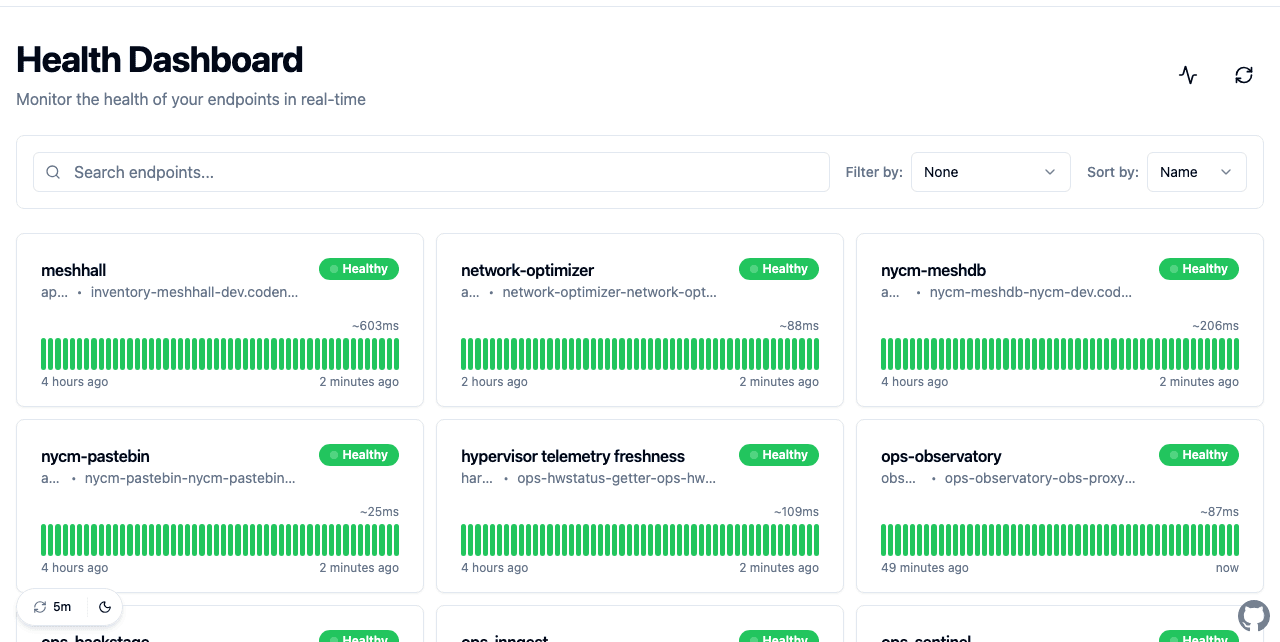
Task: Click the ~88ms response time value
Action: 799,326
